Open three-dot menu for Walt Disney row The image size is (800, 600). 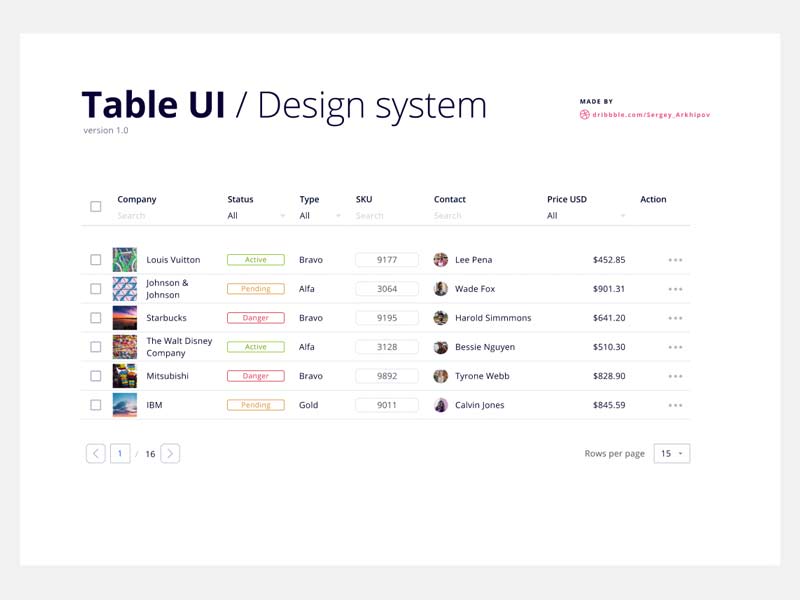click(675, 347)
